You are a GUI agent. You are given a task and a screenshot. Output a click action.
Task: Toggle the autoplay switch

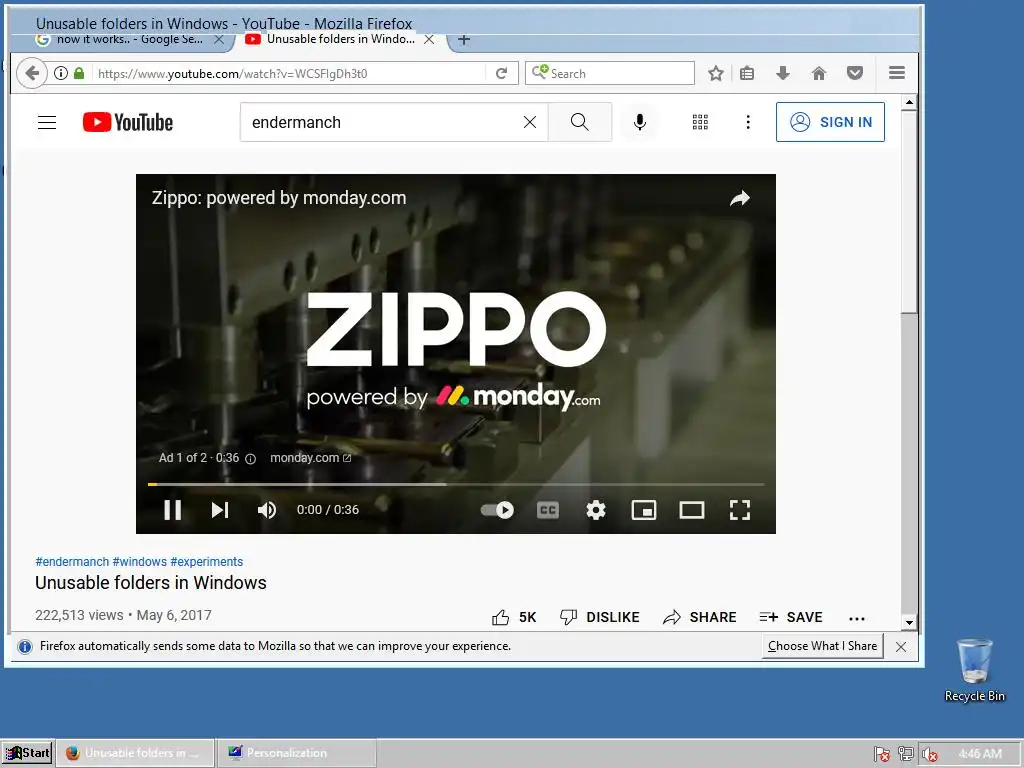click(497, 509)
